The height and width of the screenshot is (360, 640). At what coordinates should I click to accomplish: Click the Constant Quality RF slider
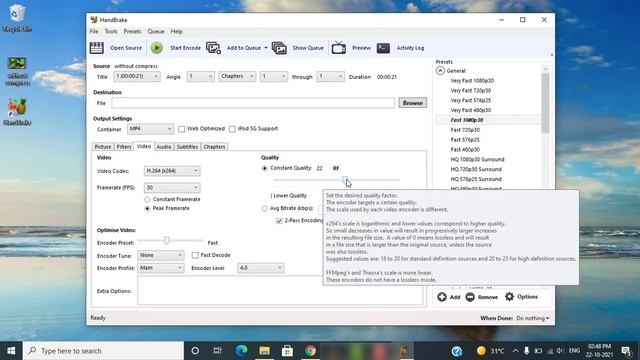336,180
